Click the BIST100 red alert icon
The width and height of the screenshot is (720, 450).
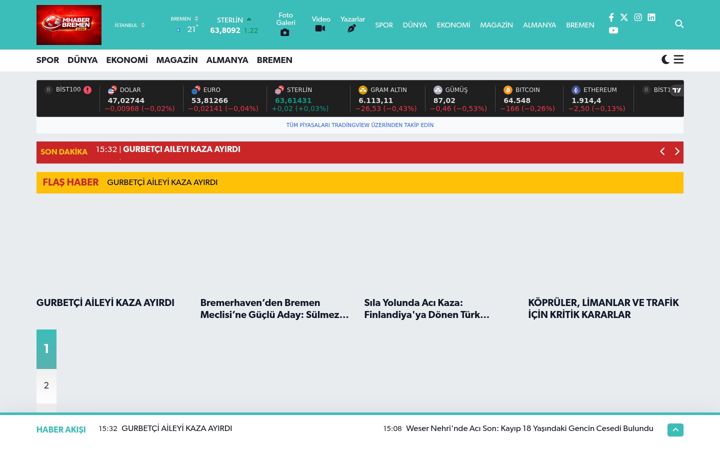pos(88,90)
